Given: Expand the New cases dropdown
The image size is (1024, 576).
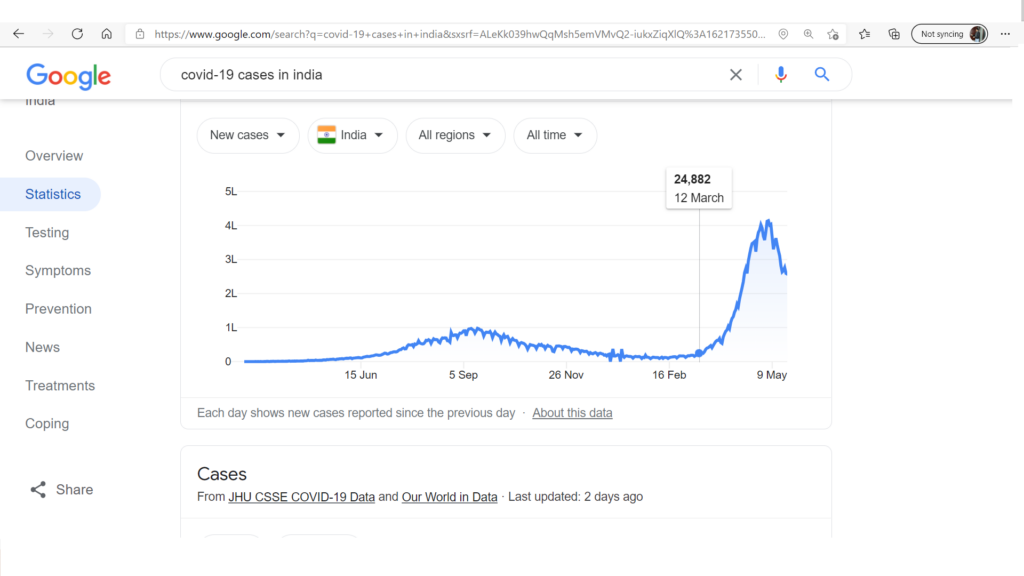Looking at the screenshot, I should click(248, 135).
